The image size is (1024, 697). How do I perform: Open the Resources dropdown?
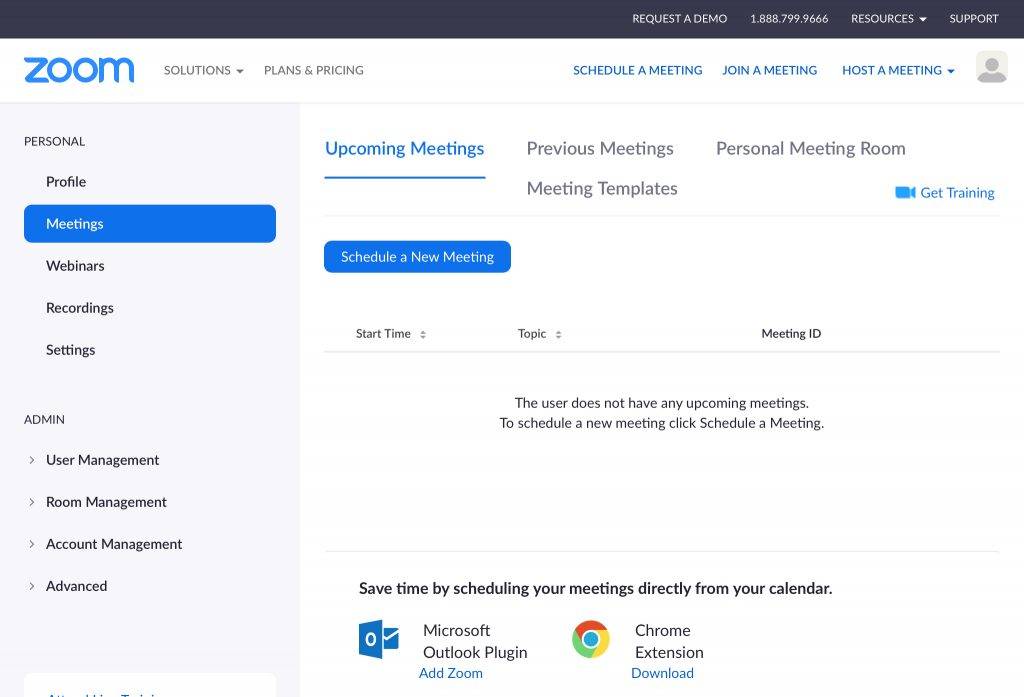888,18
